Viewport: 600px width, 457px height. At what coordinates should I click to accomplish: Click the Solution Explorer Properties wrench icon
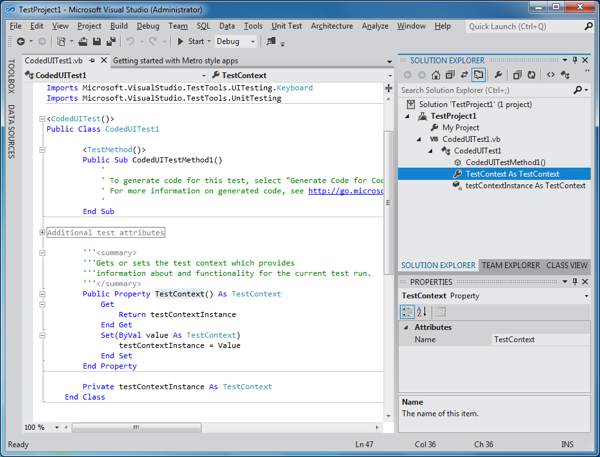coord(498,75)
